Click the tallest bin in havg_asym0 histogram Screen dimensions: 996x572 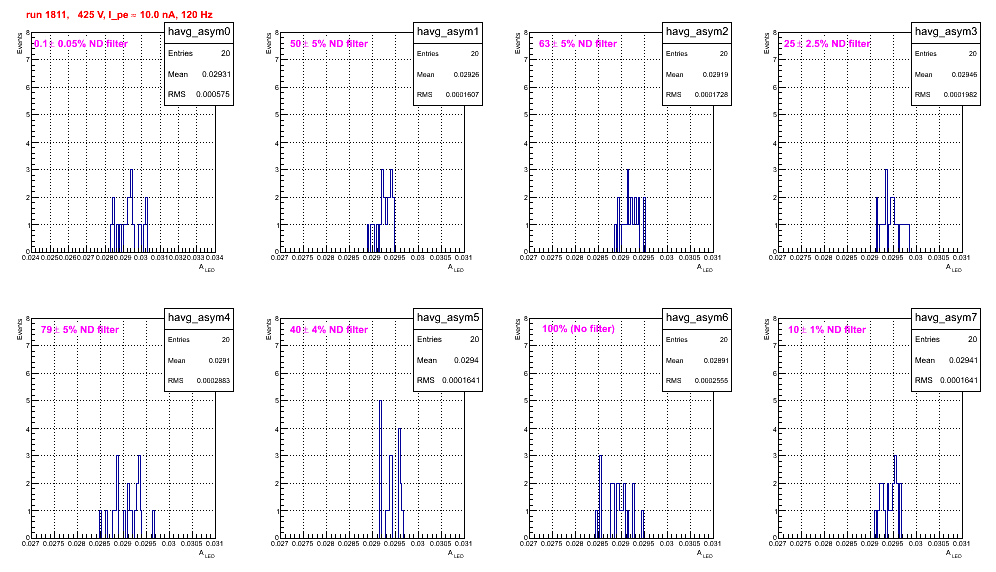(x=131, y=210)
